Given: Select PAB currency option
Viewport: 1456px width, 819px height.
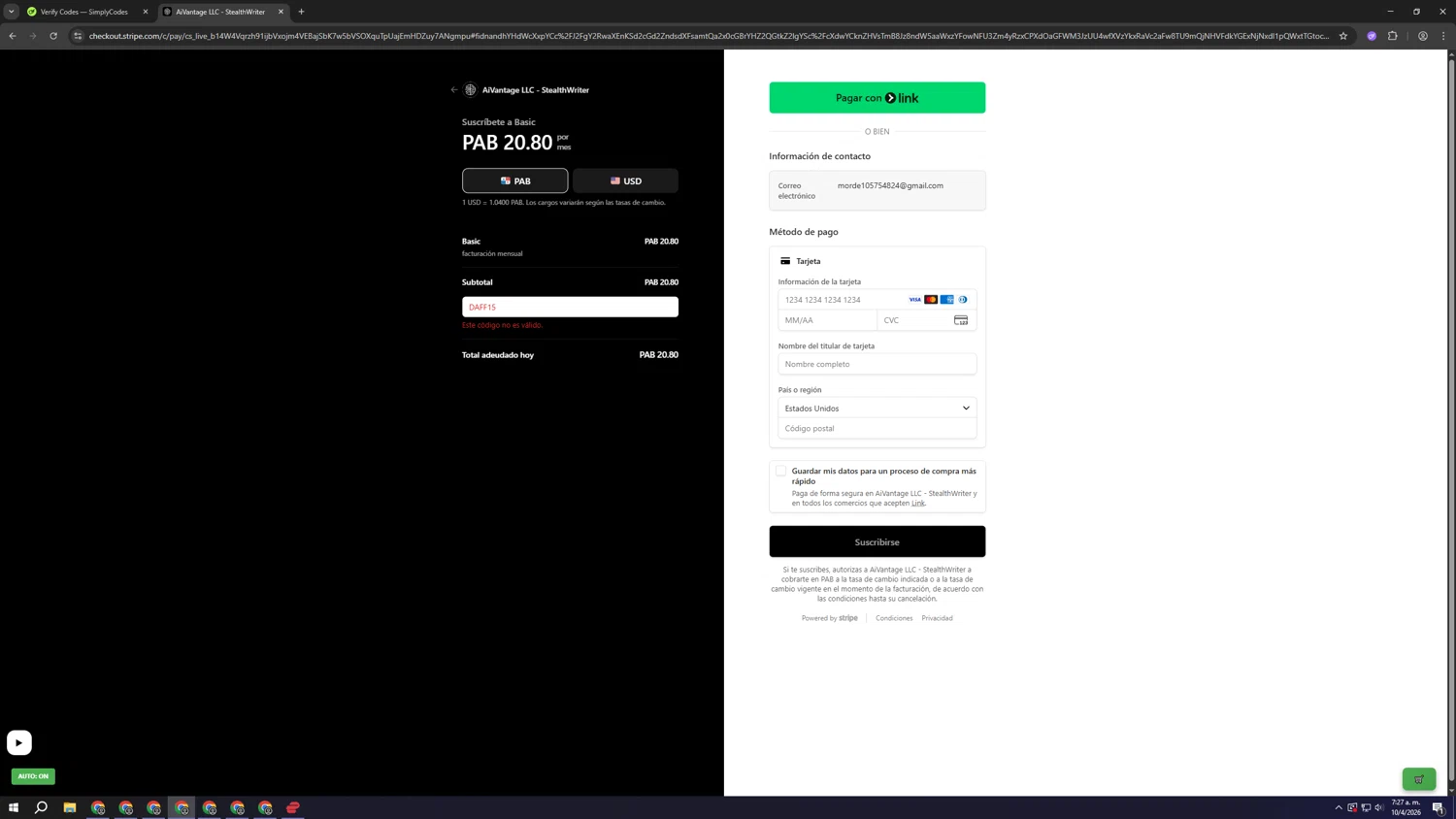Looking at the screenshot, I should [x=515, y=180].
